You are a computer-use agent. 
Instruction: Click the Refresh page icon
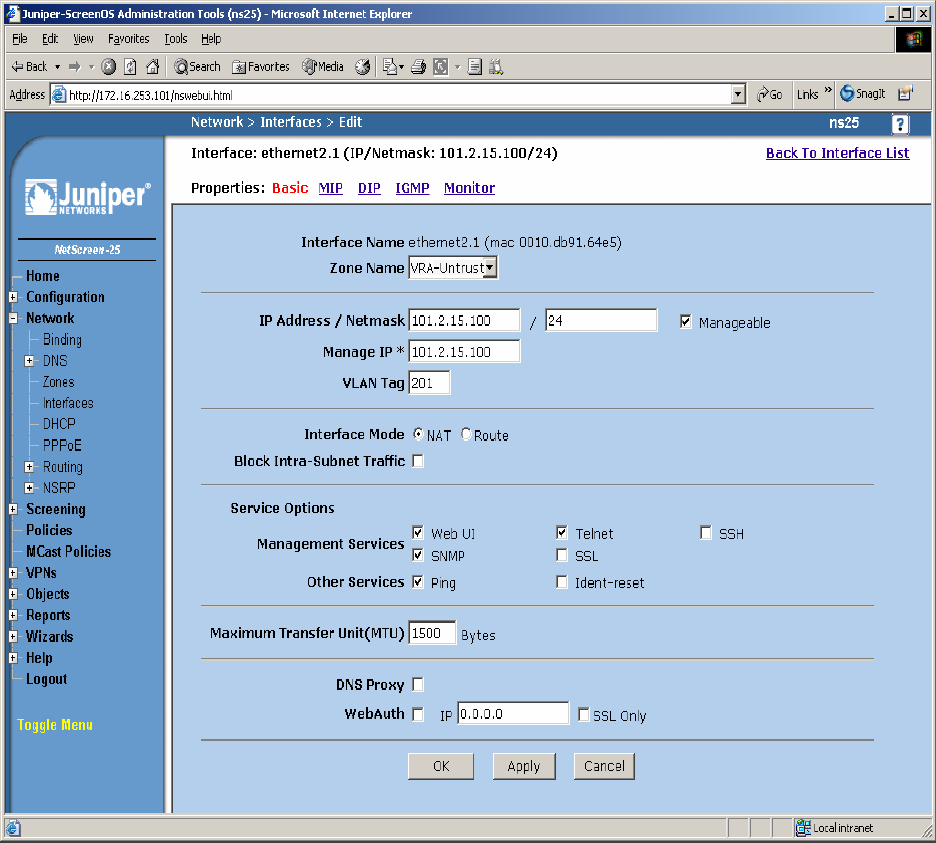coord(130,67)
